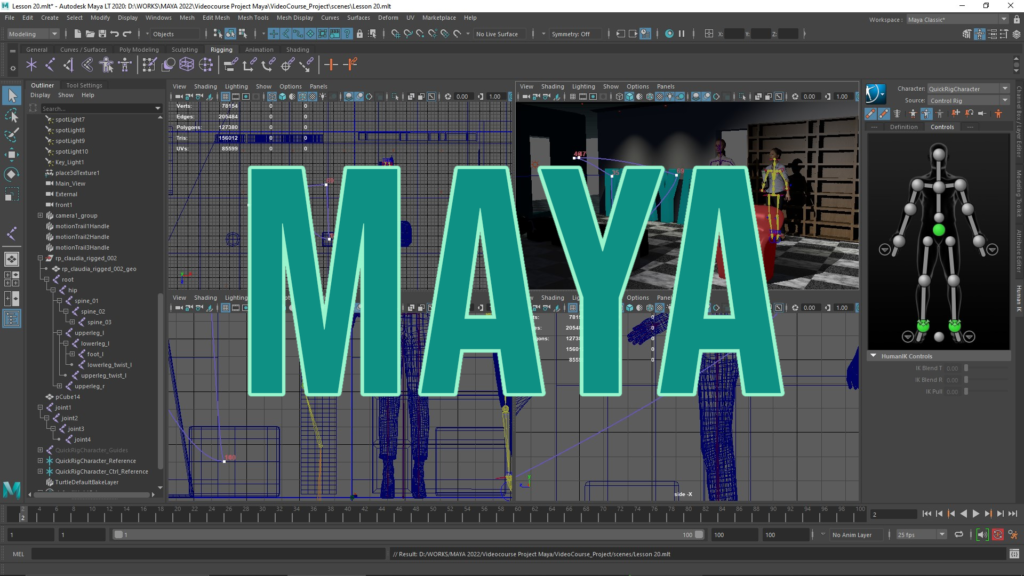The width and height of the screenshot is (1024, 576).
Task: Toggle snap to curves
Action: 408,34
